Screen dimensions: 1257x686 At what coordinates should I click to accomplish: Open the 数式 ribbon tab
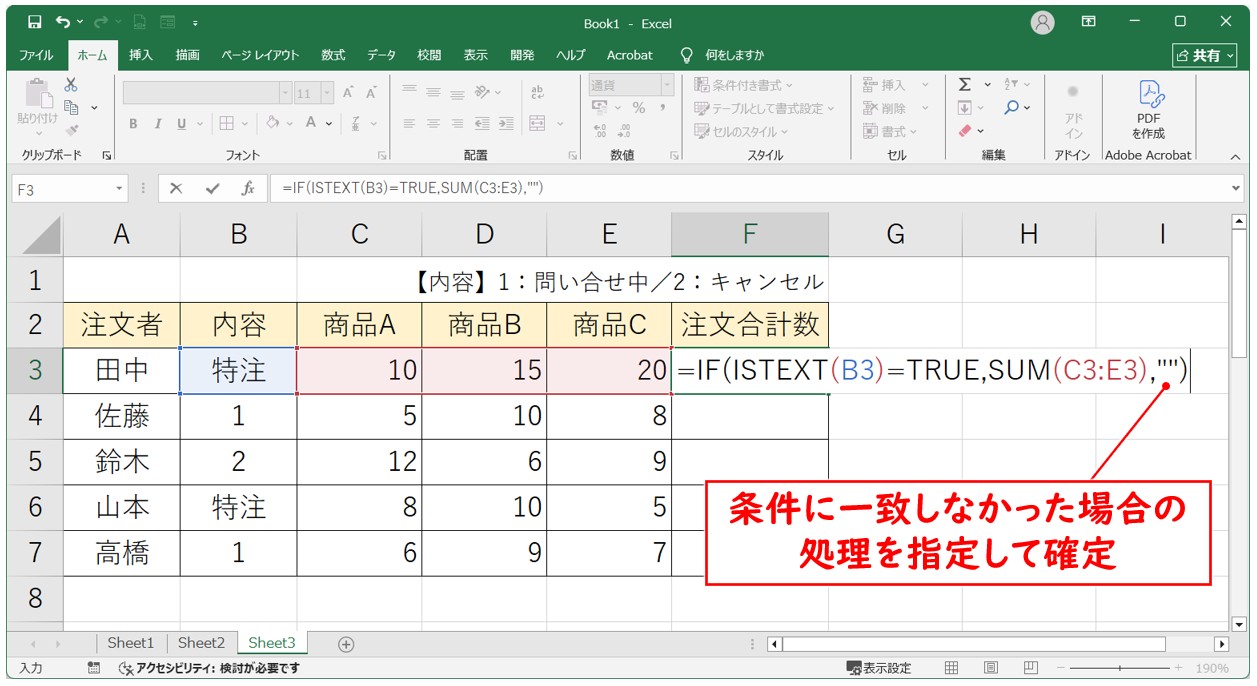pyautogui.click(x=333, y=55)
